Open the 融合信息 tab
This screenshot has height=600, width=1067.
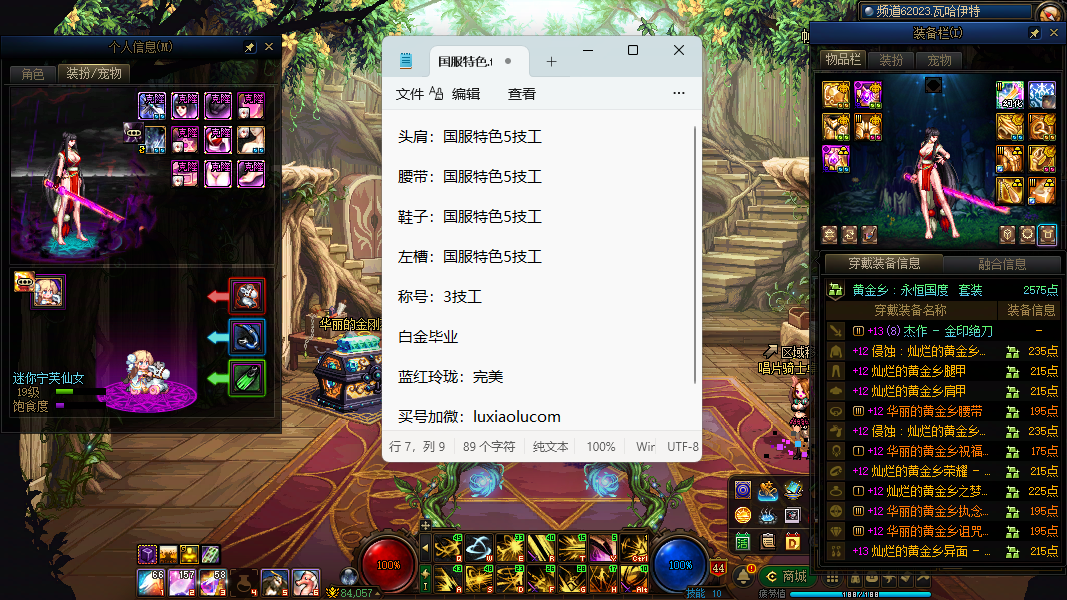coord(1001,264)
